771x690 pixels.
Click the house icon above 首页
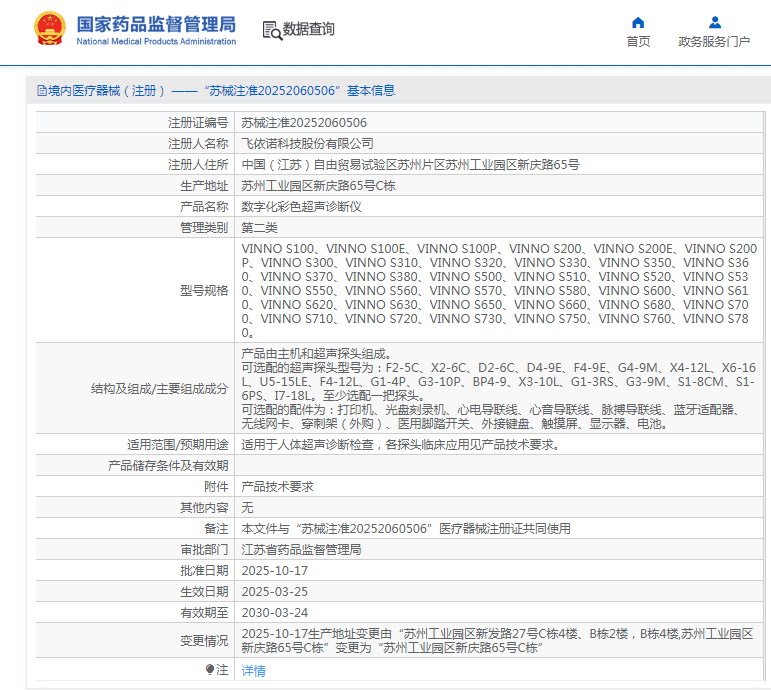tap(638, 22)
